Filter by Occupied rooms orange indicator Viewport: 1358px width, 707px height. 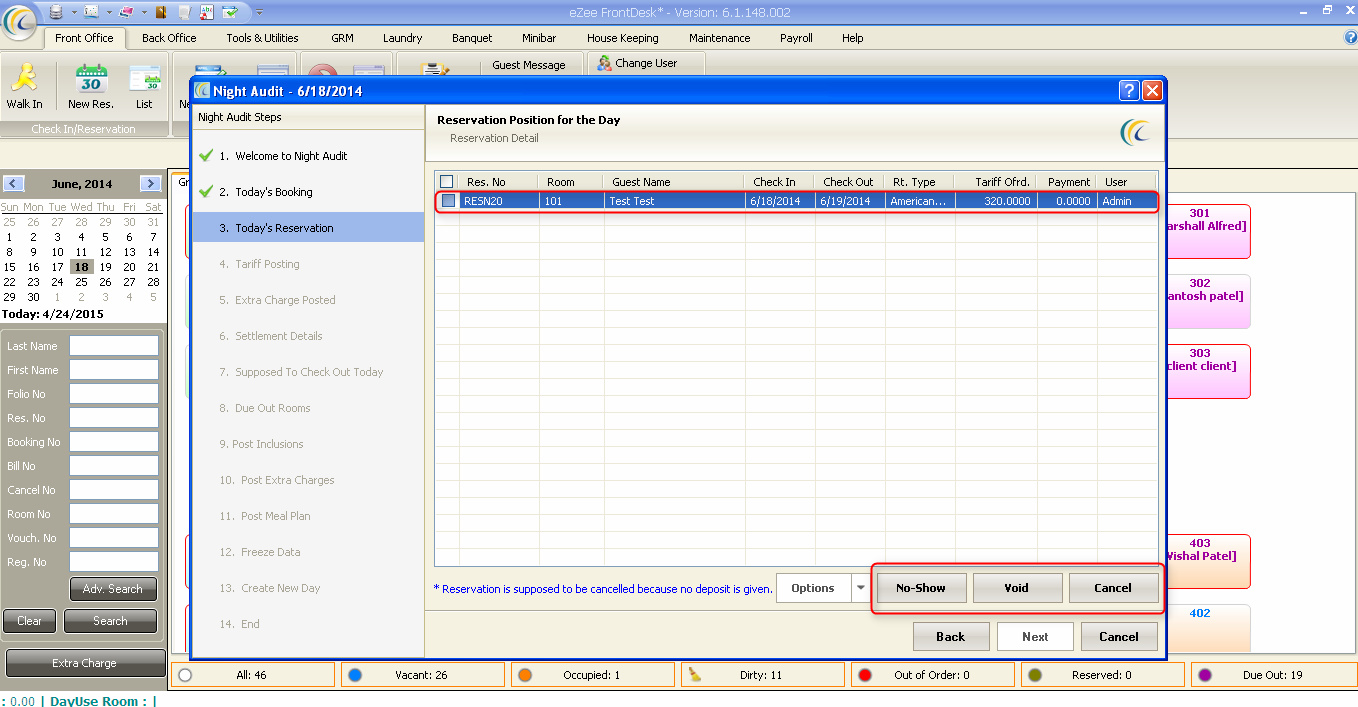click(524, 675)
